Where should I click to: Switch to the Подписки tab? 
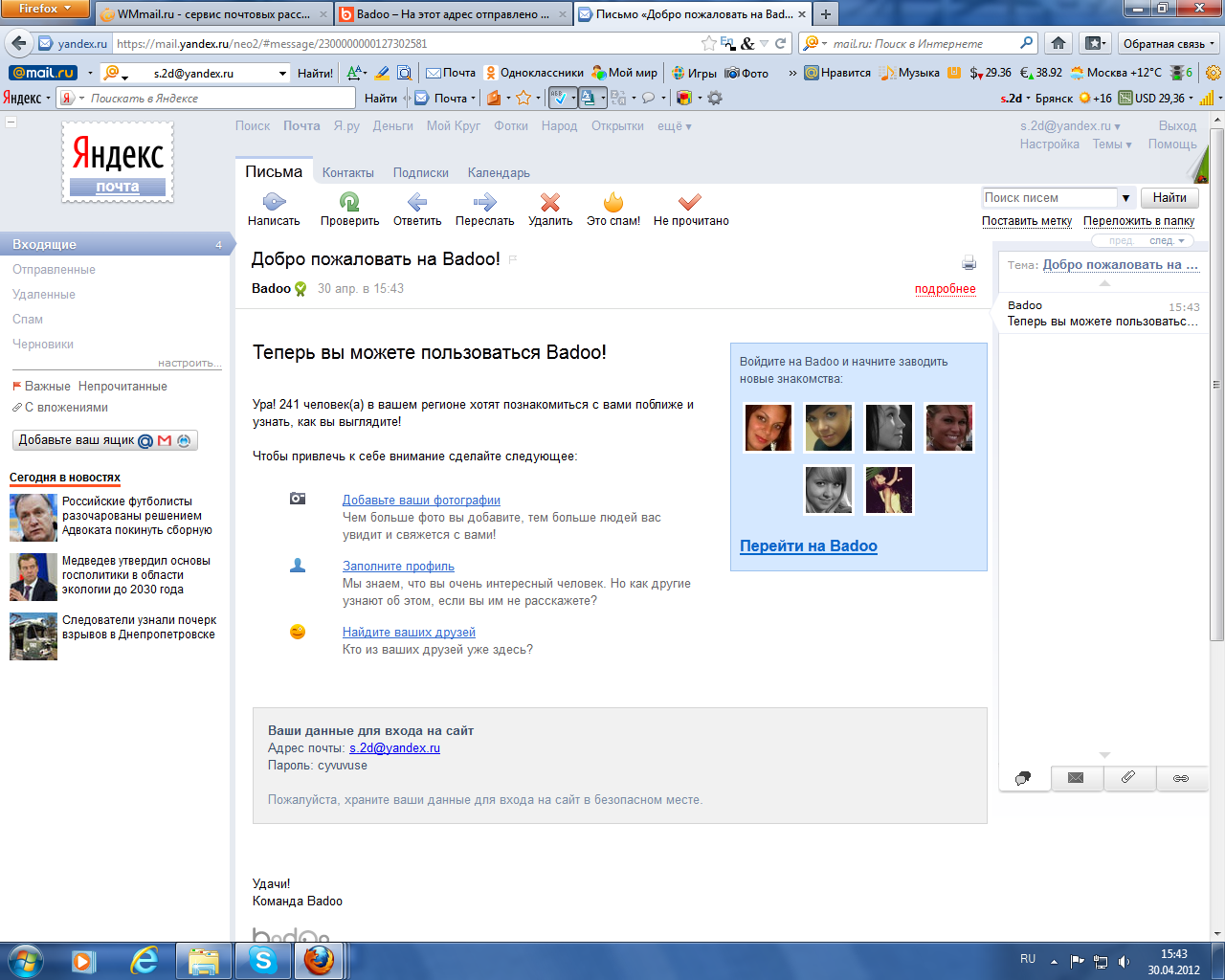[420, 173]
